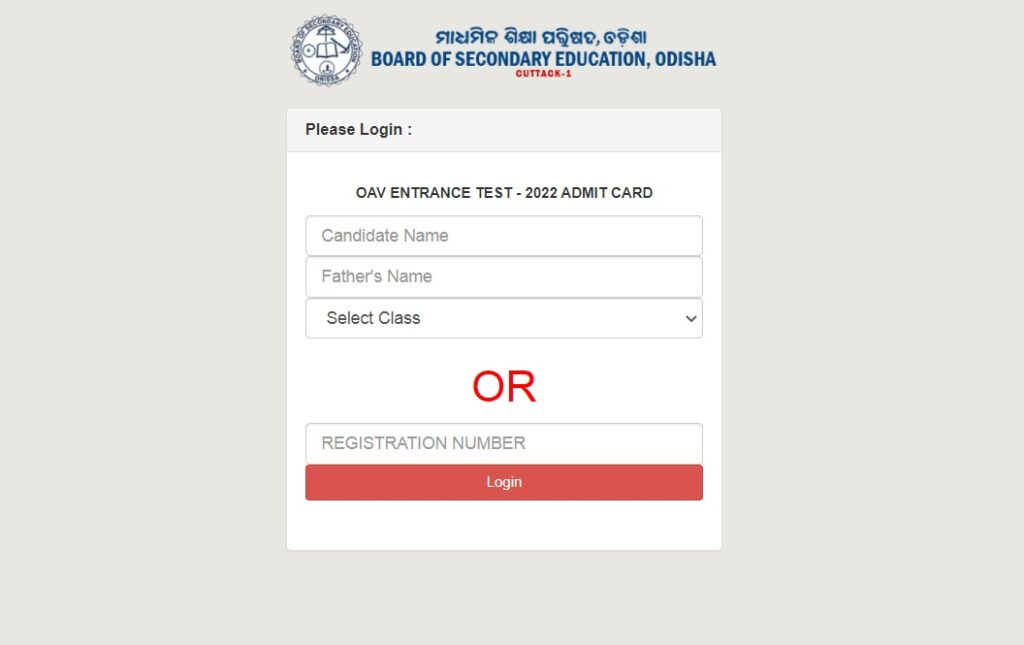The width and height of the screenshot is (1024, 645).
Task: Click the Login button to submit credentials
Action: [503, 482]
